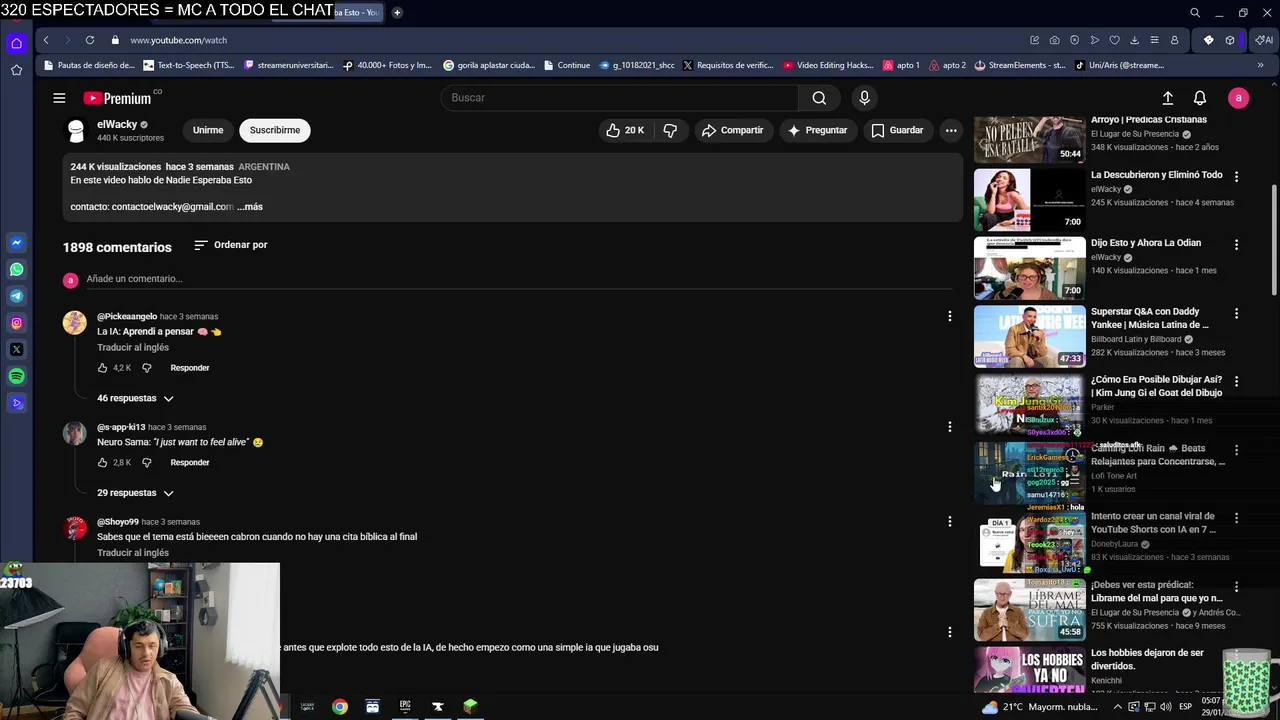The height and width of the screenshot is (720, 1280).
Task: Open the 'Text-to-Speech (TTS...' bookmark
Action: 189,65
